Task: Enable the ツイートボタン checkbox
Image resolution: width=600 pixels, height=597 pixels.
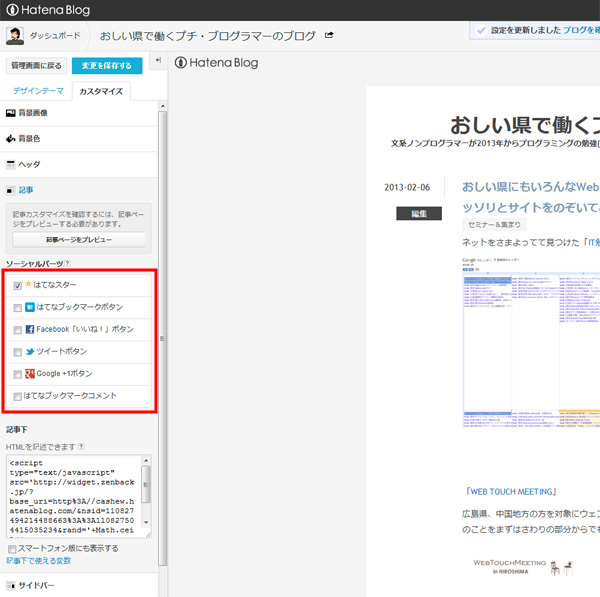Action: (x=17, y=352)
